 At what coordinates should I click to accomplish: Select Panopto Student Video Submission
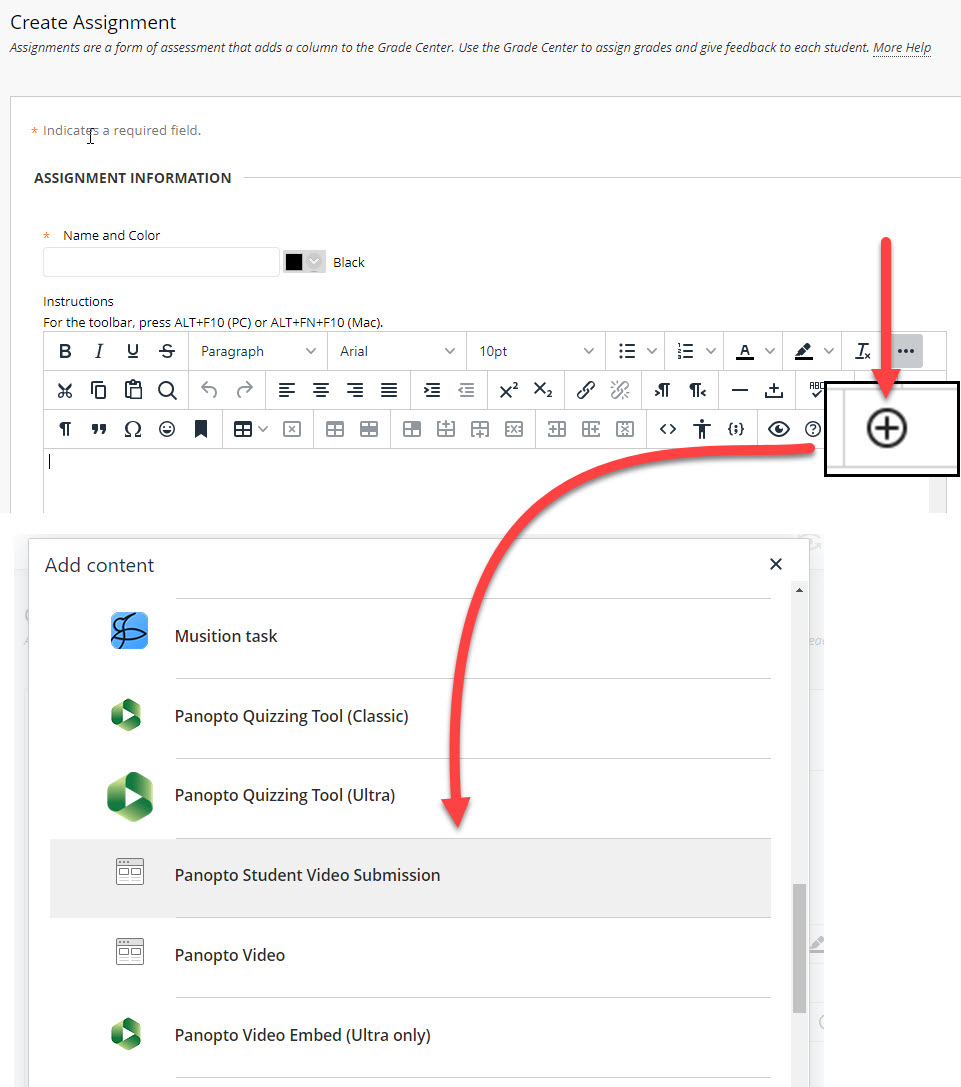tap(410, 876)
